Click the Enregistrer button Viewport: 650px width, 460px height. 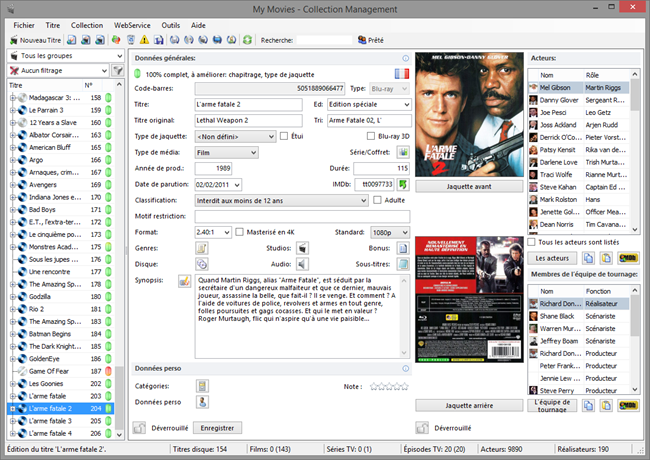[x=217, y=428]
